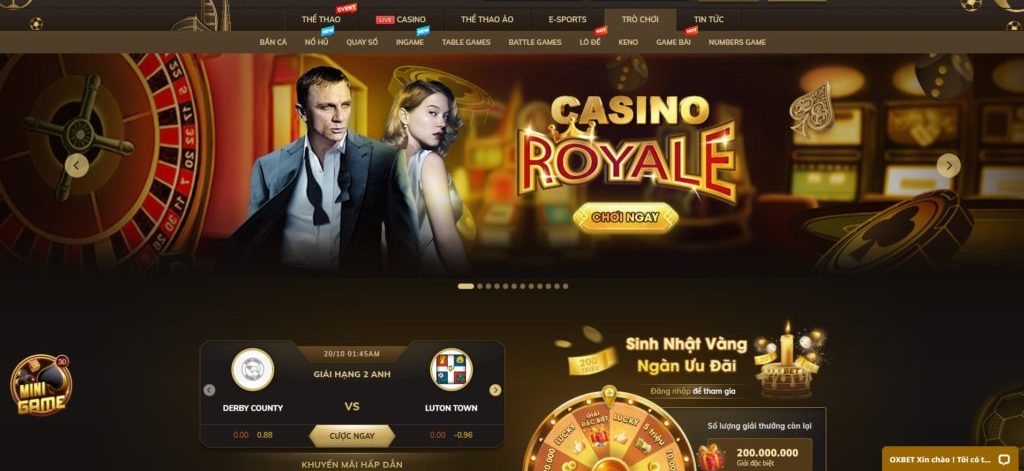Image resolution: width=1024 pixels, height=471 pixels.
Task: Click the banner's next slide arrow
Action: pyautogui.click(x=948, y=165)
